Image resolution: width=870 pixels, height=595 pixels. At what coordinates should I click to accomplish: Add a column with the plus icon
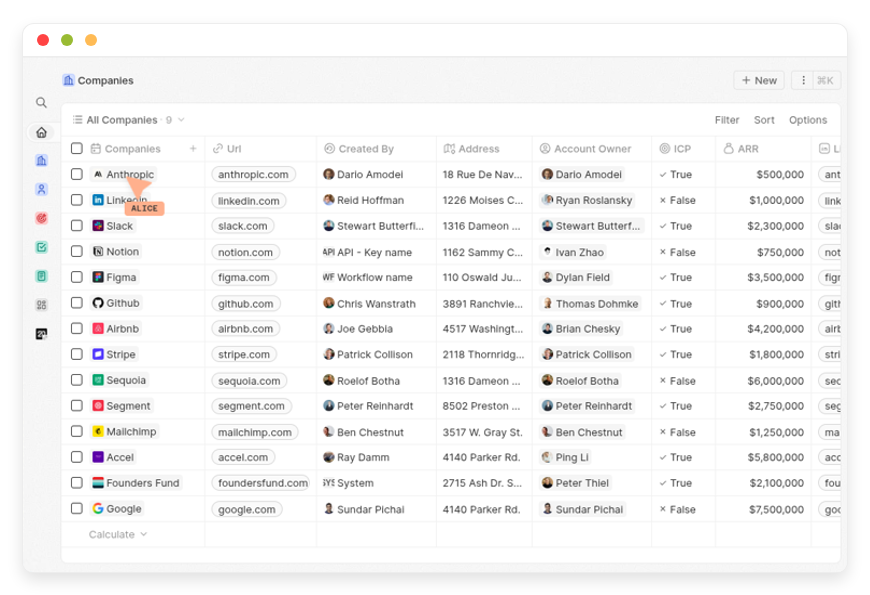click(x=193, y=148)
